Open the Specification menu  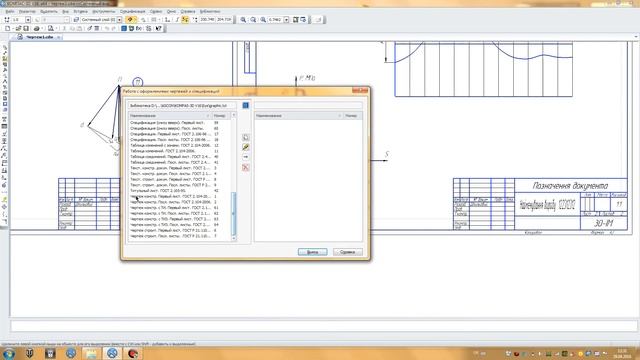pos(133,11)
